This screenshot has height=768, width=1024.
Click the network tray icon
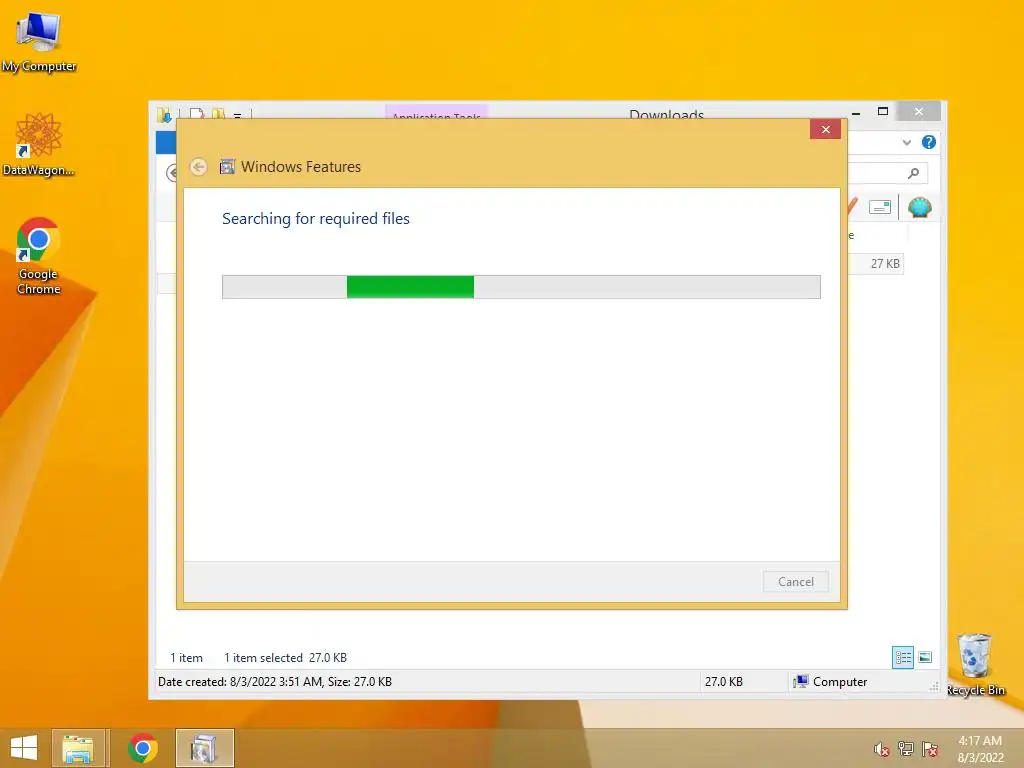coord(905,749)
